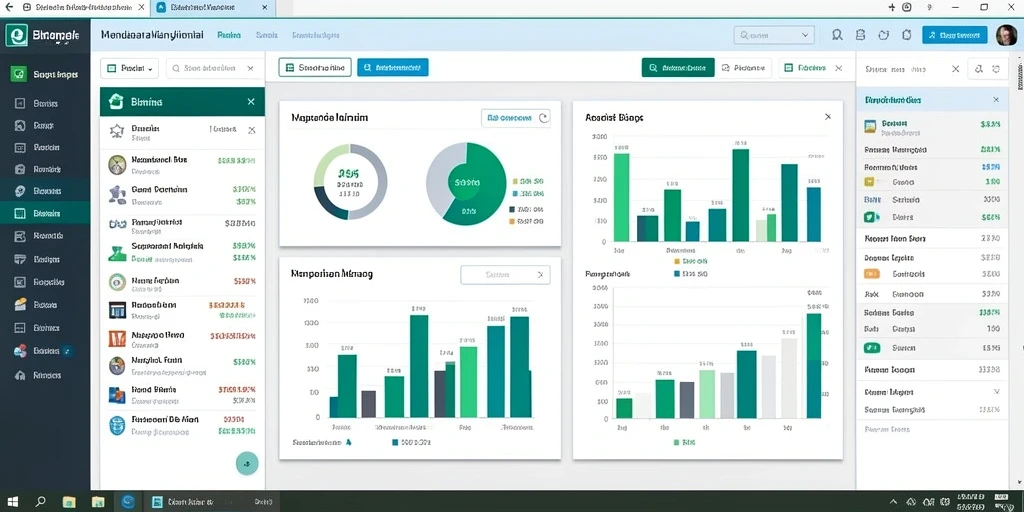The width and height of the screenshot is (1024, 512).
Task: Open the user avatar in top-right corner
Action: pyautogui.click(x=1006, y=35)
